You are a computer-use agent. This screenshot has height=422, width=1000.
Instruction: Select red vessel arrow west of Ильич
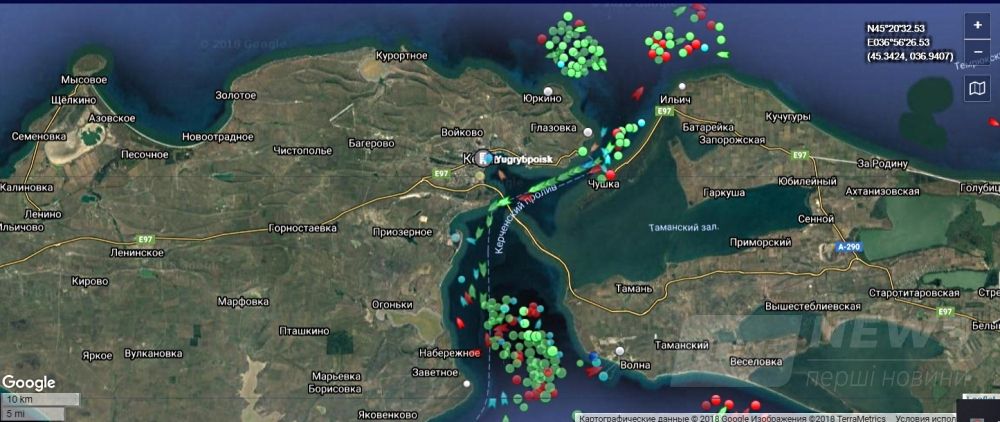[x=636, y=94]
